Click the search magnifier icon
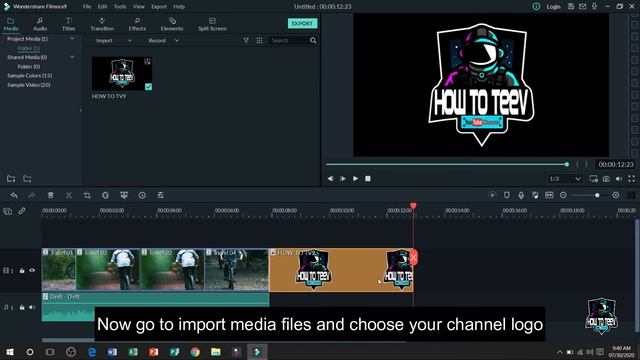 click(x=313, y=40)
